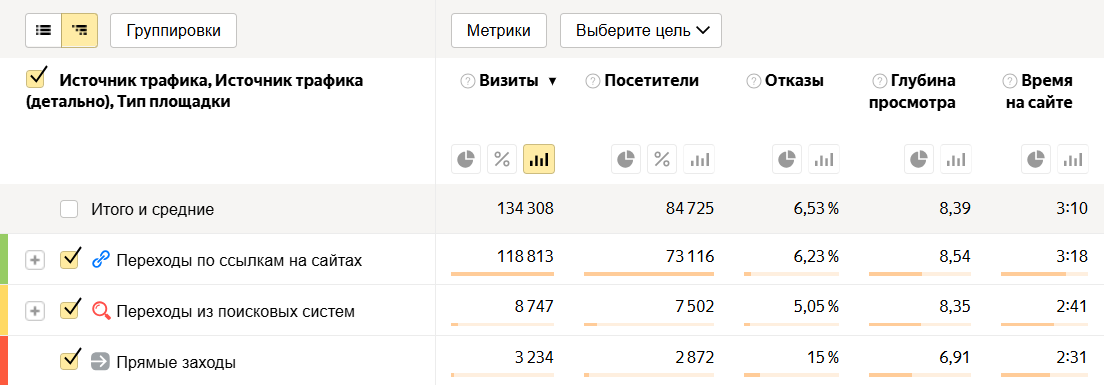Uncheck the Прямые заходы row checkbox
The height and width of the screenshot is (385, 1104).
tap(70, 361)
